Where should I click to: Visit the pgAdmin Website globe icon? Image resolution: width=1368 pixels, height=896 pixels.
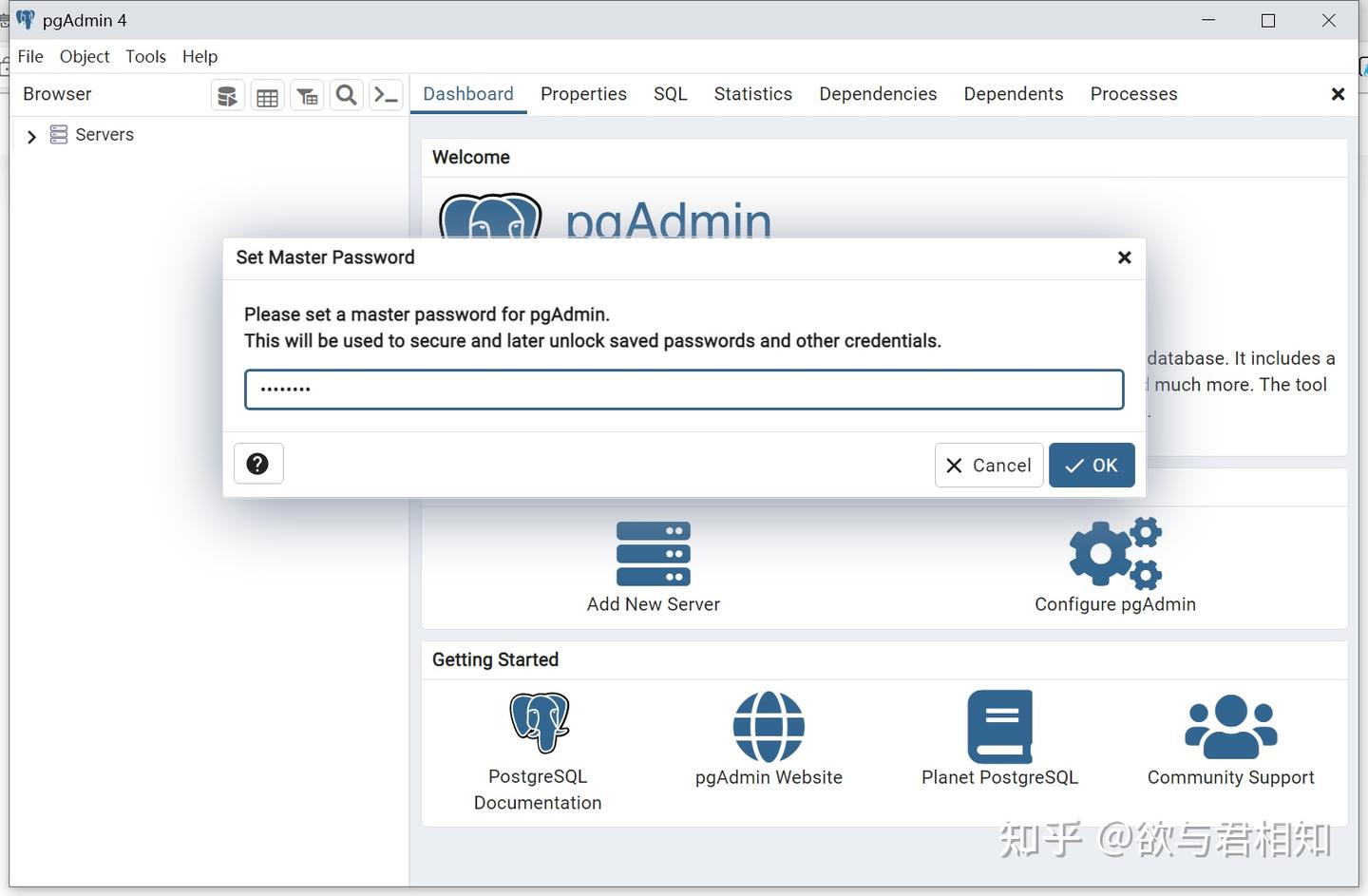pyautogui.click(x=769, y=727)
